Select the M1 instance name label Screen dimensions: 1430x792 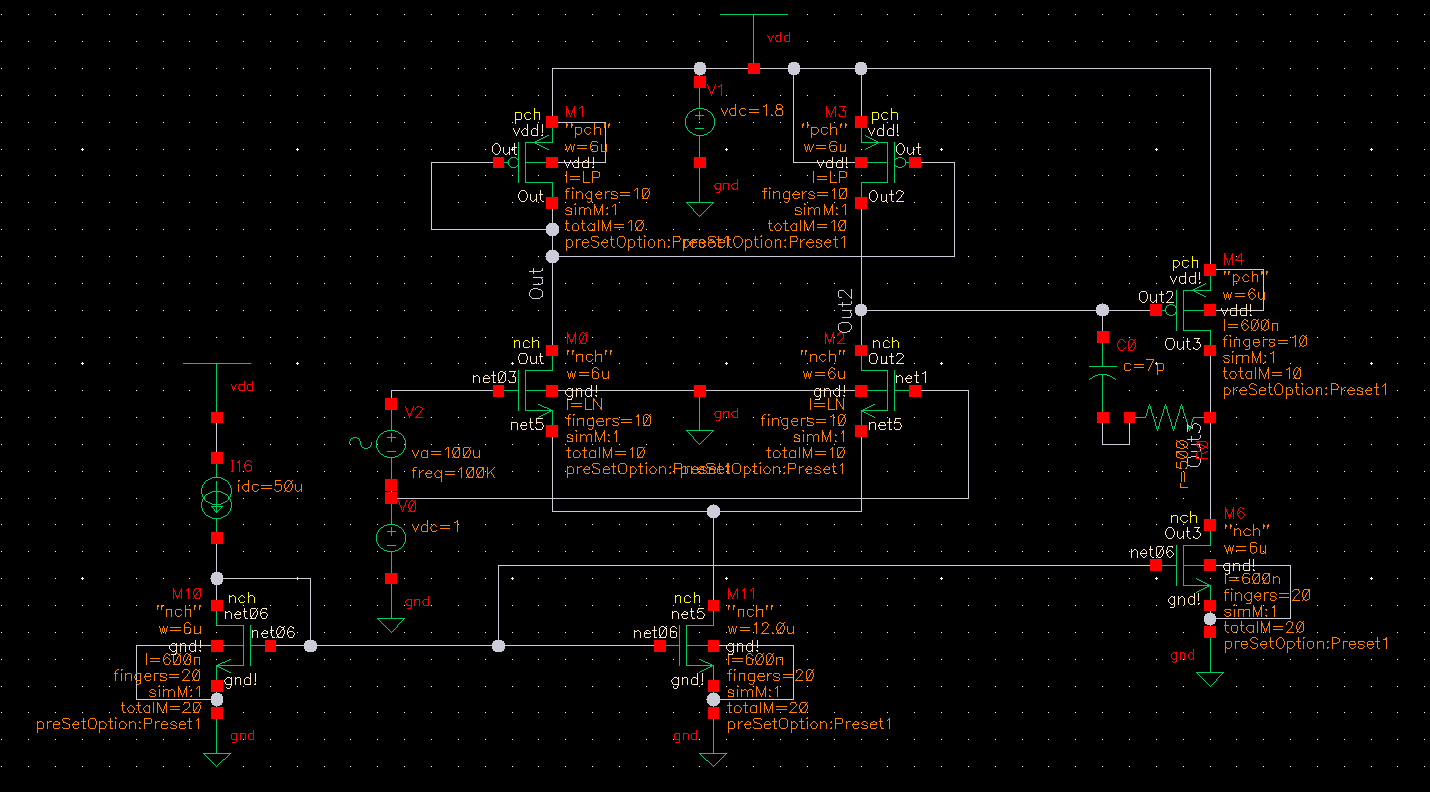pos(576,111)
